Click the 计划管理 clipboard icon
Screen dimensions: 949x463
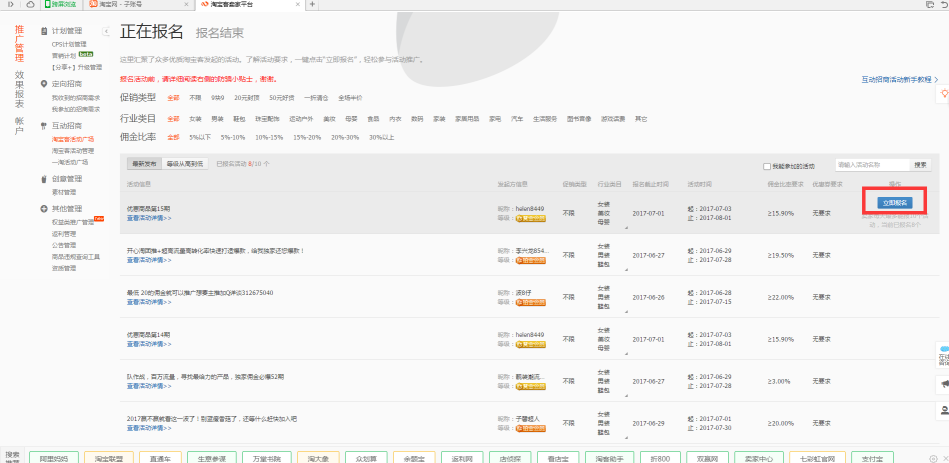[43, 31]
